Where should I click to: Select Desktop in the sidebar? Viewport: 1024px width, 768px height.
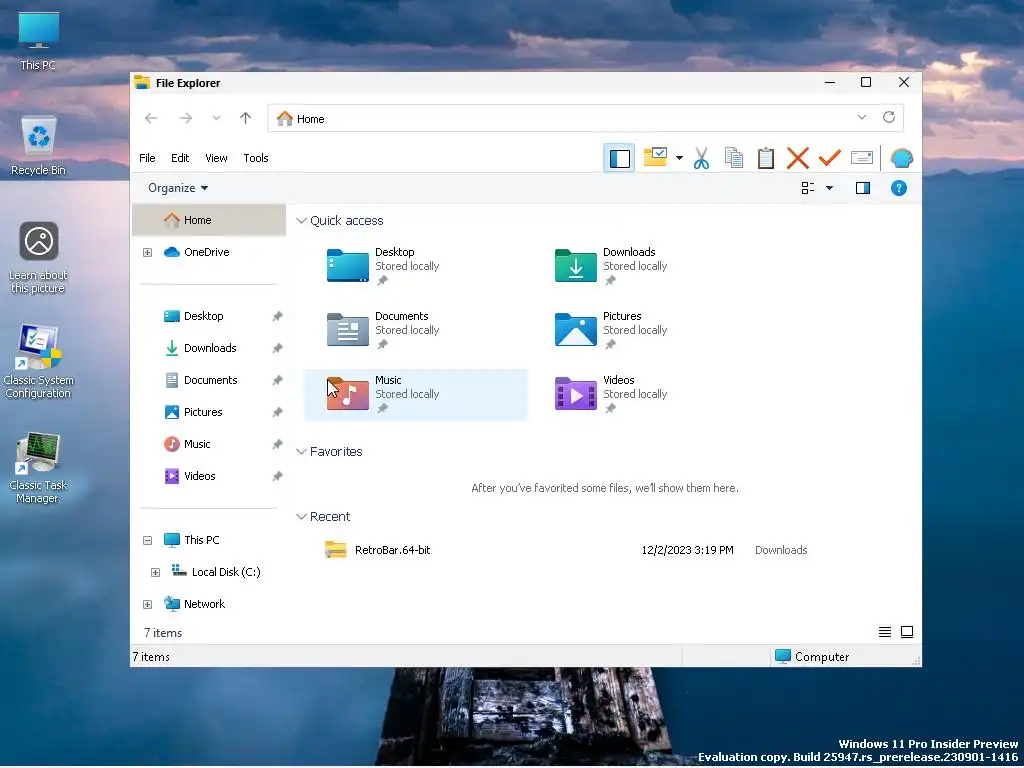click(194, 316)
